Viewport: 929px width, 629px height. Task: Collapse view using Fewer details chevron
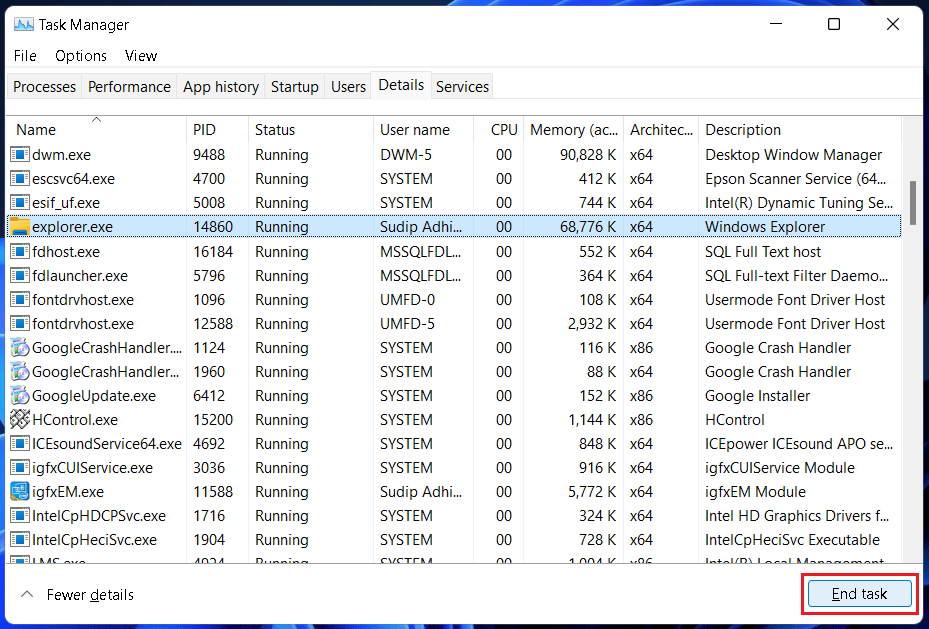pyautogui.click(x=27, y=594)
